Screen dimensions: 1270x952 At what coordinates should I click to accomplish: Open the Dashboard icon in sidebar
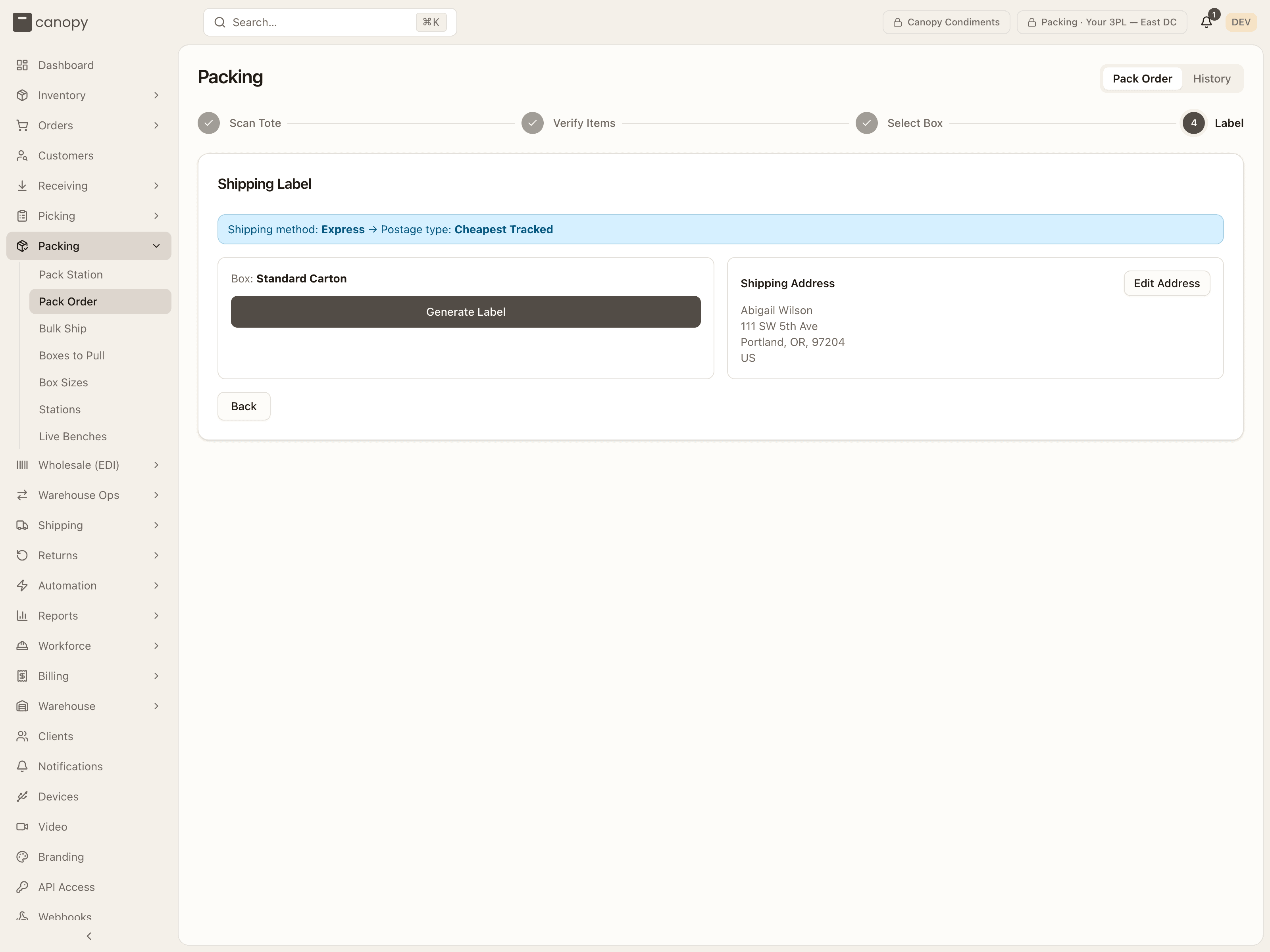(x=22, y=65)
